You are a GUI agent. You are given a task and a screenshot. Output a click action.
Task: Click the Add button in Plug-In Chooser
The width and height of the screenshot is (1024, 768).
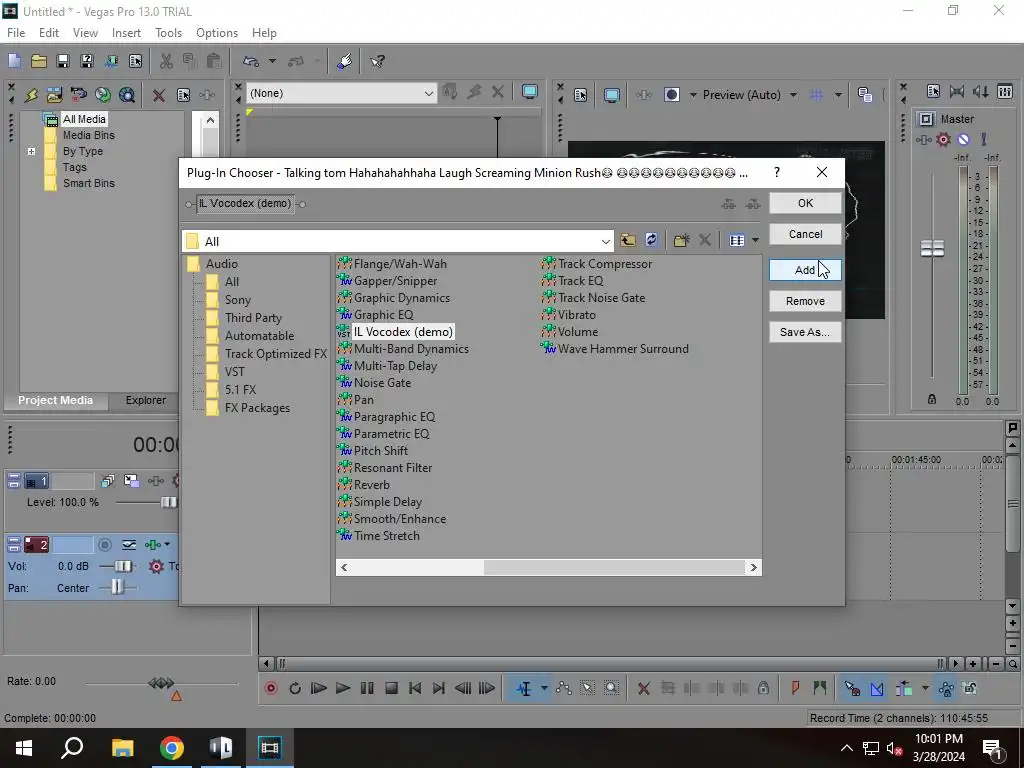pos(805,270)
